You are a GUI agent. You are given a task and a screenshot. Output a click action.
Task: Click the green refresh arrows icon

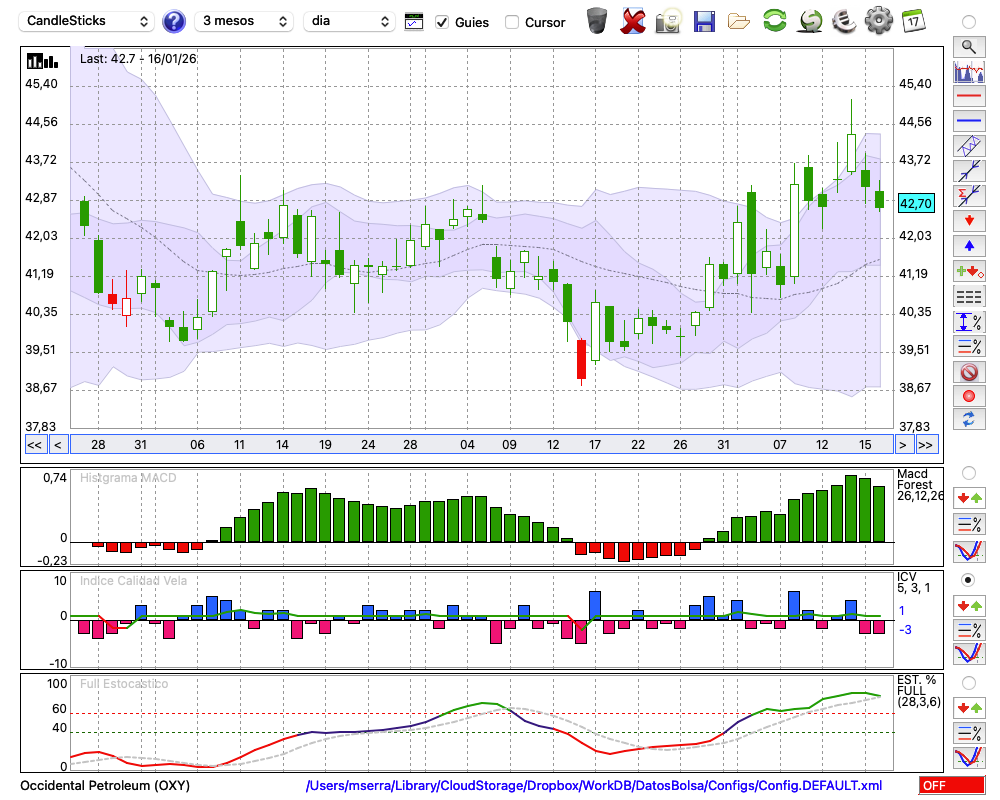(x=774, y=21)
